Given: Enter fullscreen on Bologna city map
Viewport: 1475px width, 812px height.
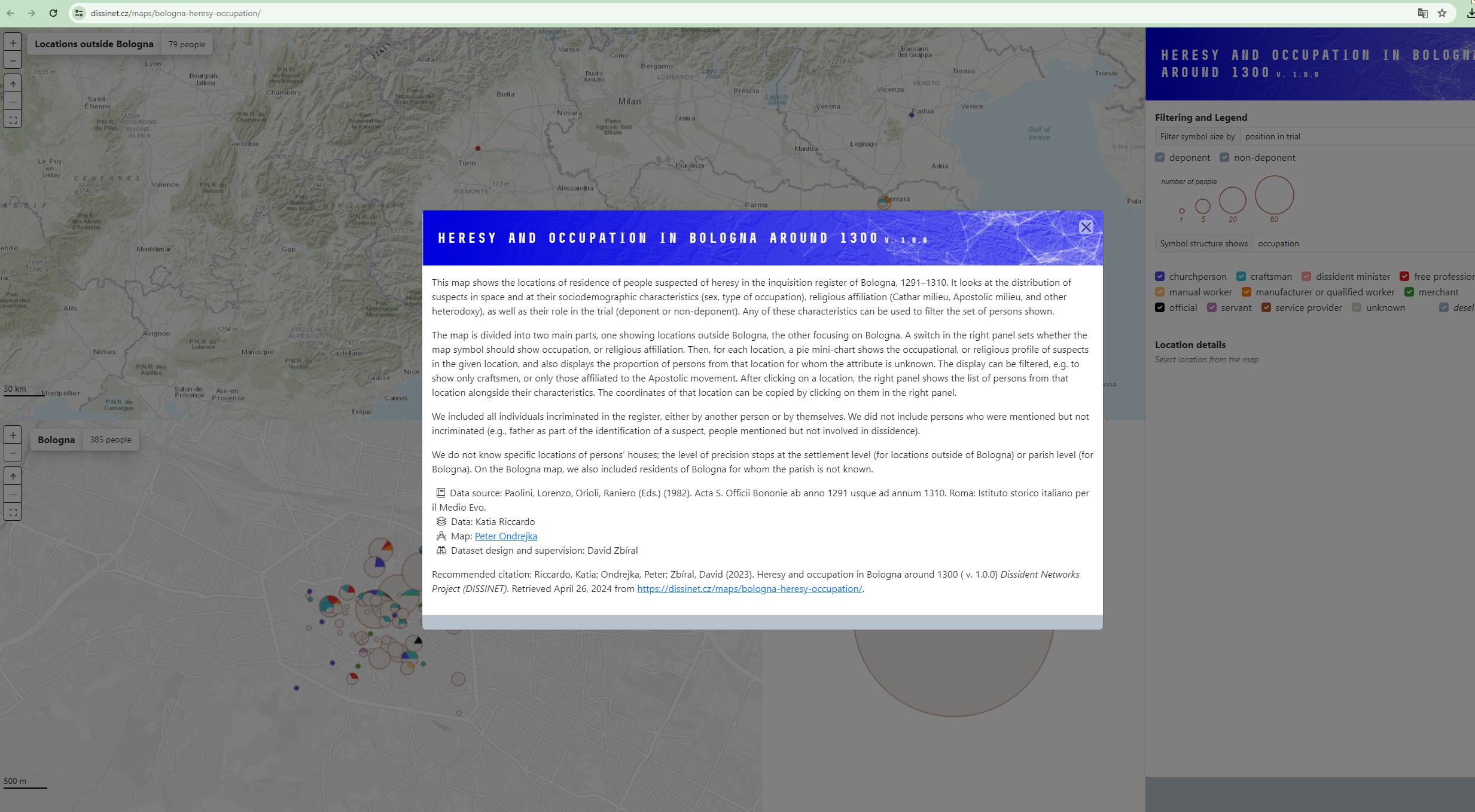Looking at the screenshot, I should [x=13, y=512].
